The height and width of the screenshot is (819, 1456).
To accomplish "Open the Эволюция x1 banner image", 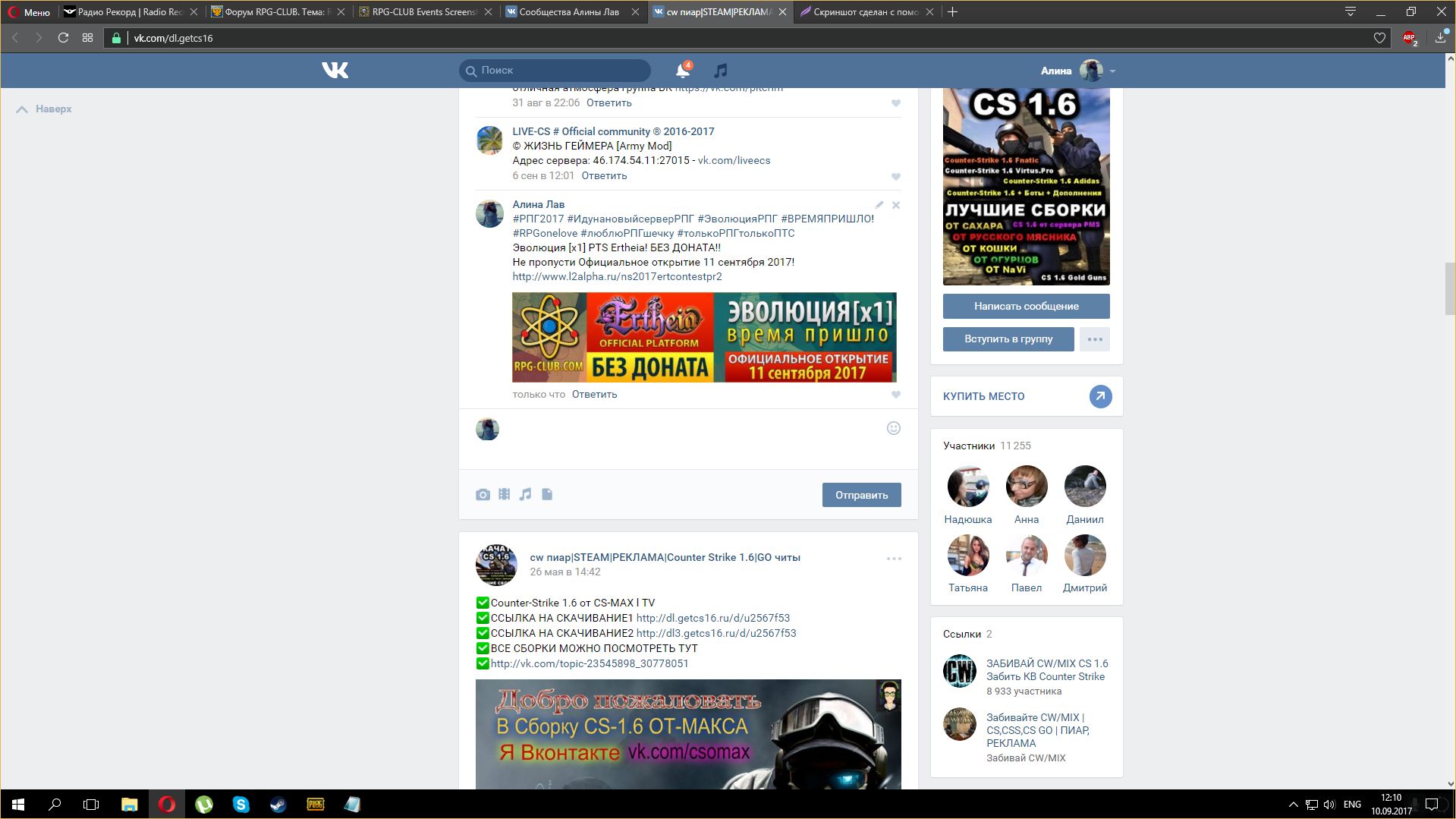I will pyautogui.click(x=704, y=337).
